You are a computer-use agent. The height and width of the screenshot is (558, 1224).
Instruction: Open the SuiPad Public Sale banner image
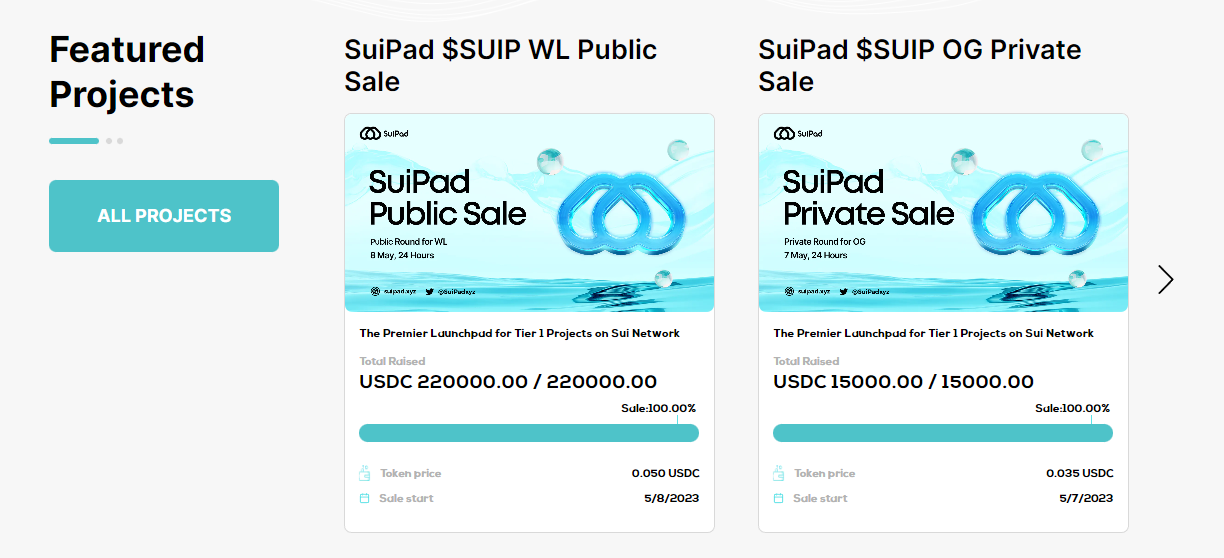tap(528, 212)
